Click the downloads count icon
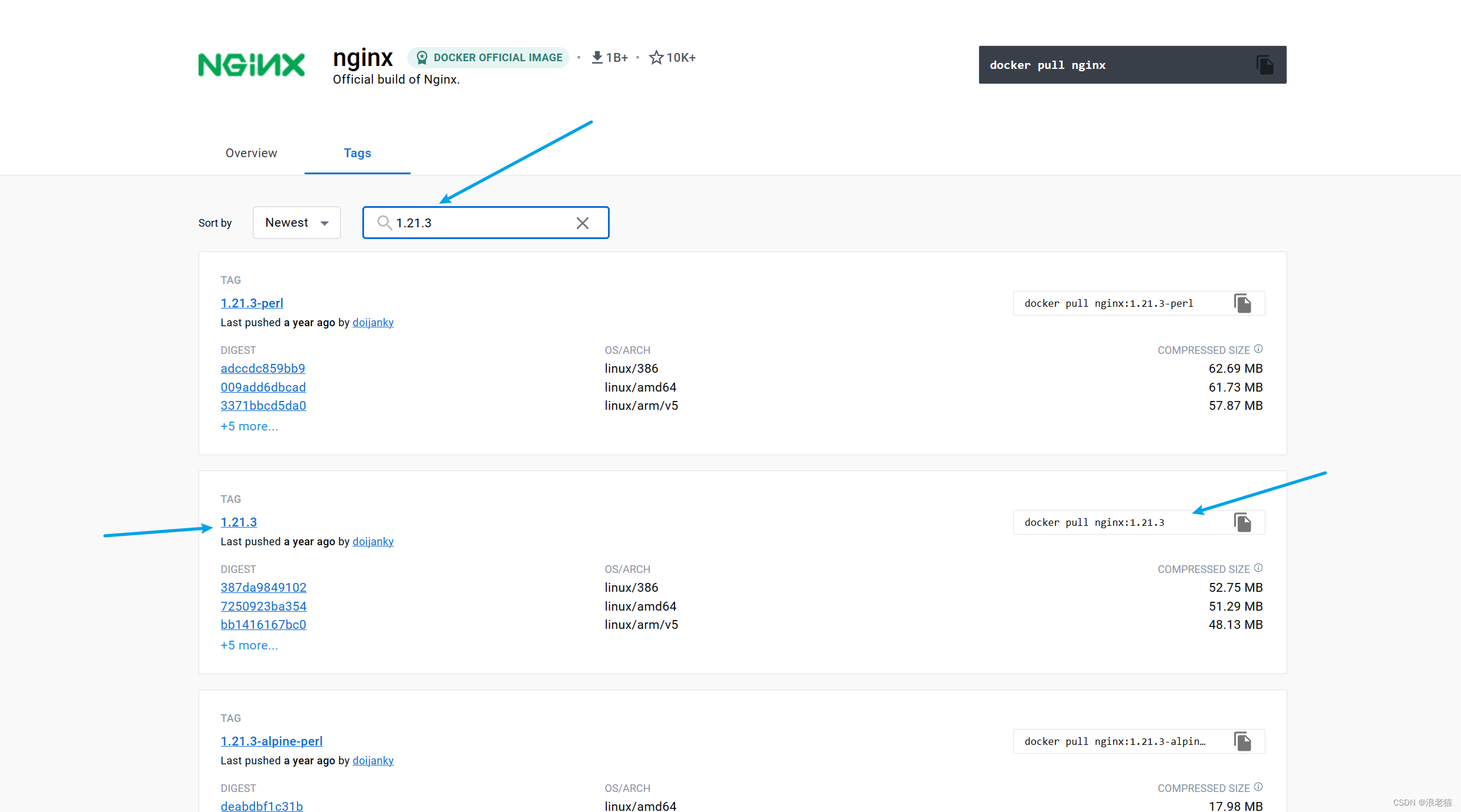The width and height of the screenshot is (1461, 812). coord(597,58)
